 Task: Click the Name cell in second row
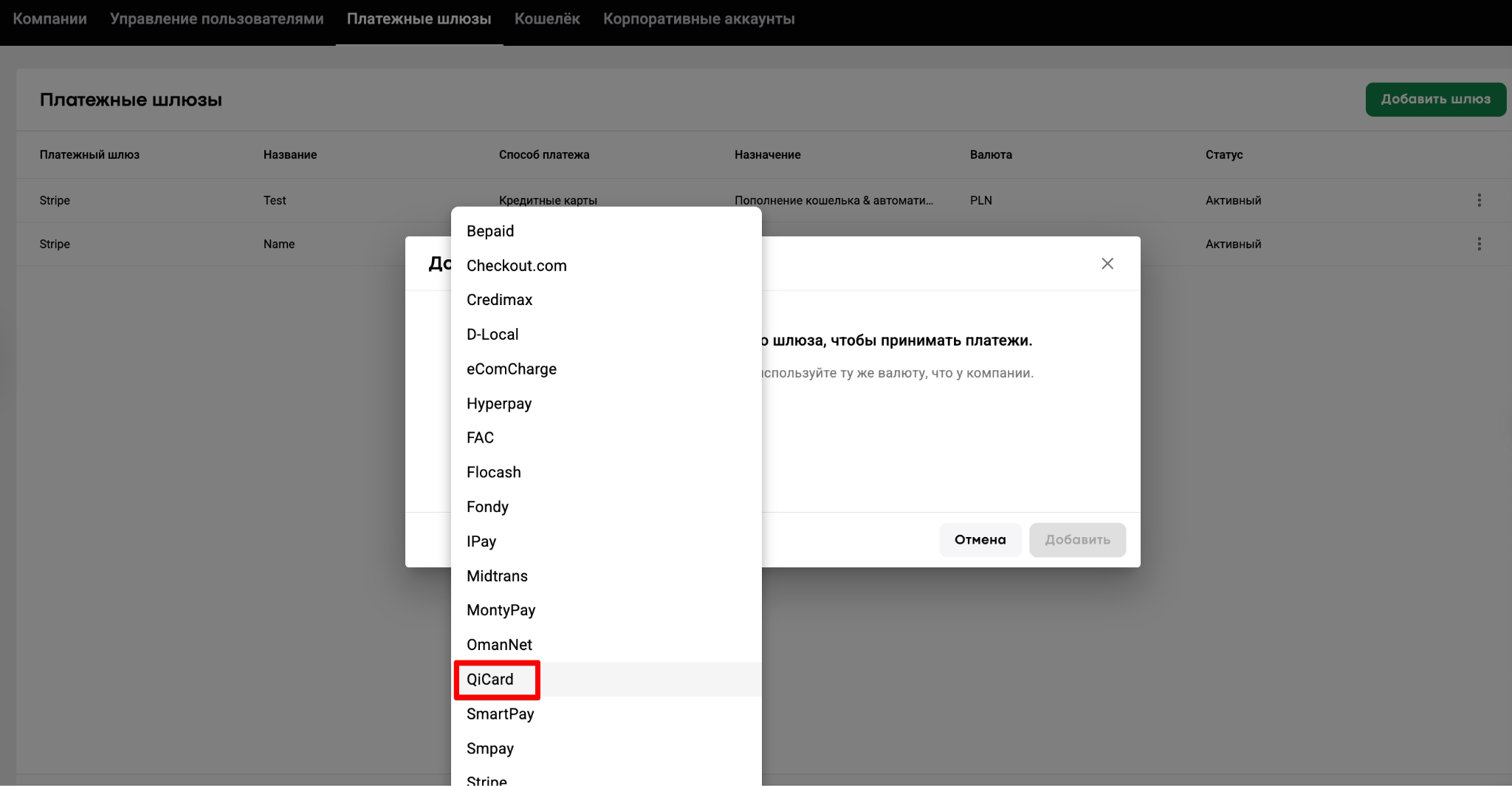[x=279, y=244]
